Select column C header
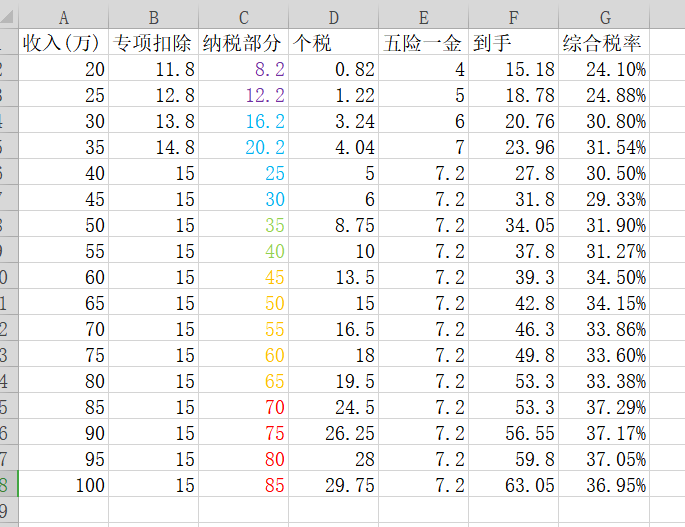This screenshot has width=685, height=527. click(243, 18)
